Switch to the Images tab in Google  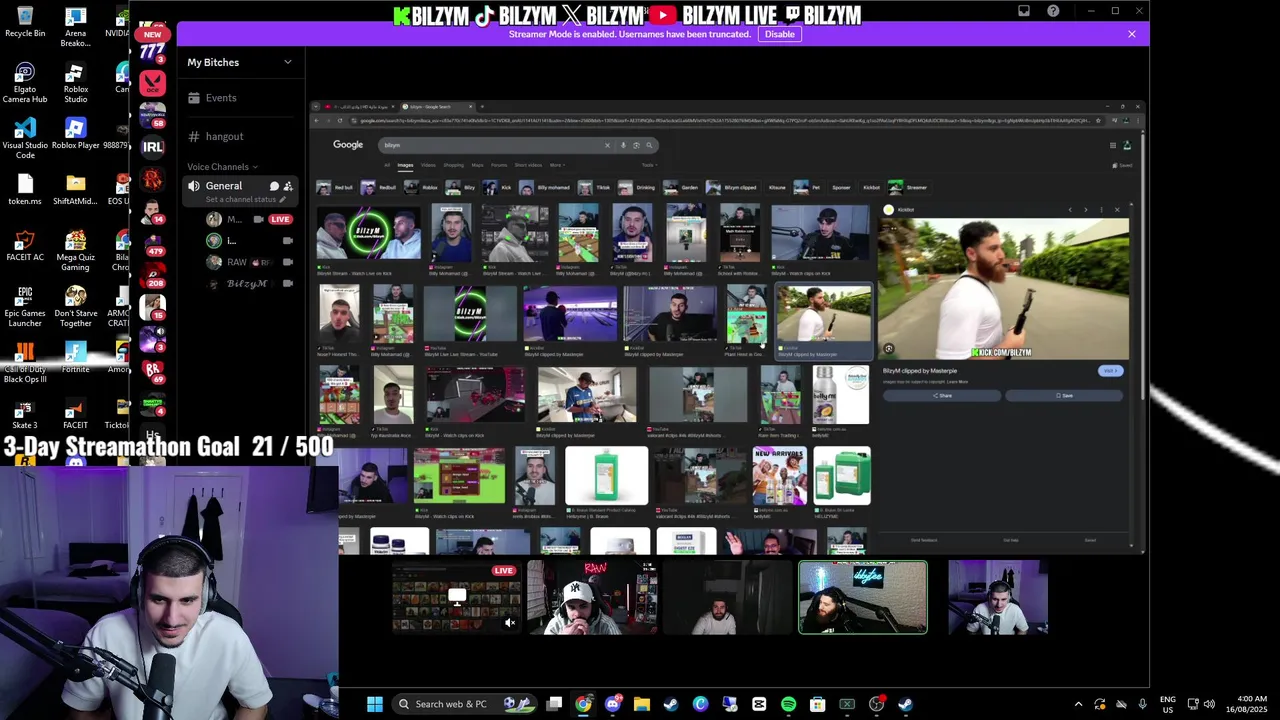point(406,165)
